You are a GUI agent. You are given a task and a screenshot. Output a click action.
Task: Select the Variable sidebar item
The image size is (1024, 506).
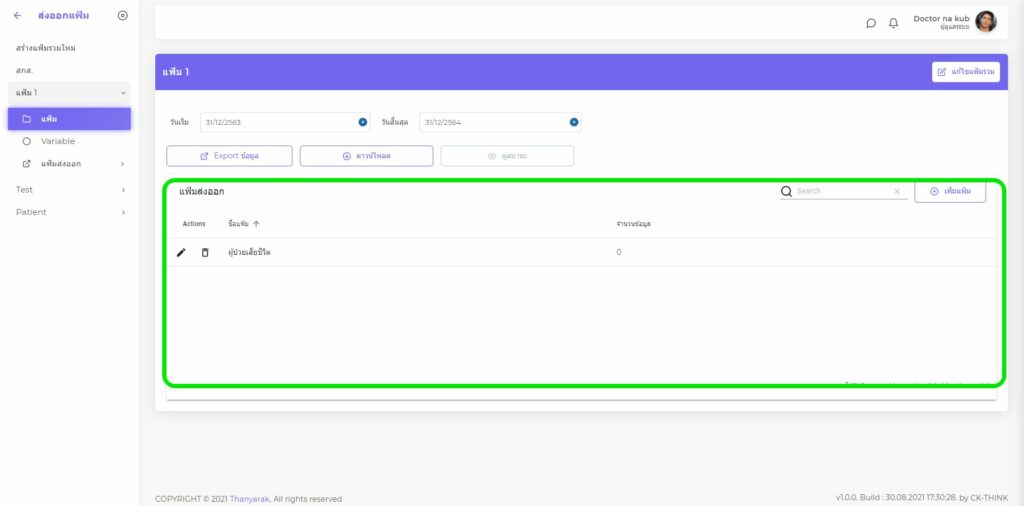click(x=58, y=141)
